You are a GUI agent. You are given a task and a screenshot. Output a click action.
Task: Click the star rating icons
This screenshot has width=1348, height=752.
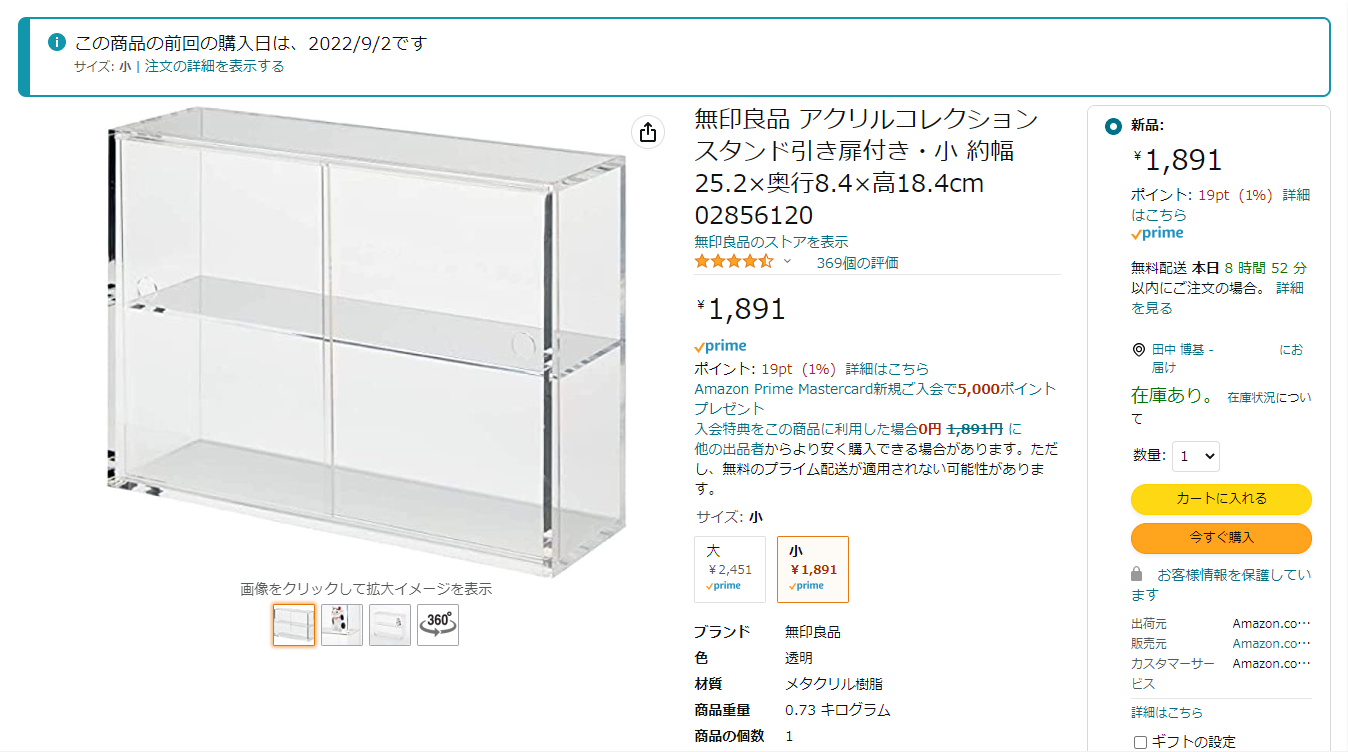[x=734, y=262]
